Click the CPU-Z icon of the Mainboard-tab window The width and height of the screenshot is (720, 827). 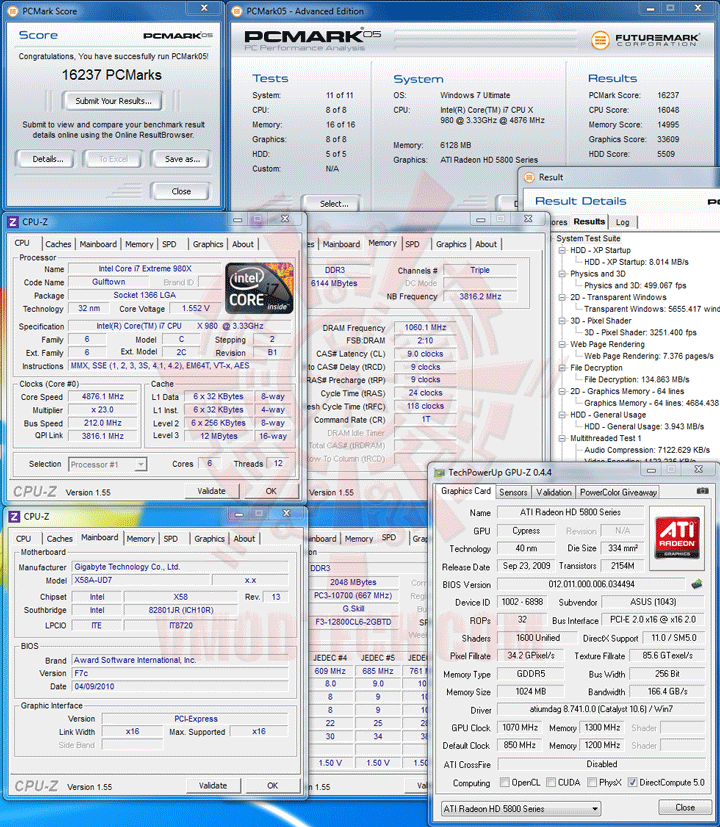point(14,516)
